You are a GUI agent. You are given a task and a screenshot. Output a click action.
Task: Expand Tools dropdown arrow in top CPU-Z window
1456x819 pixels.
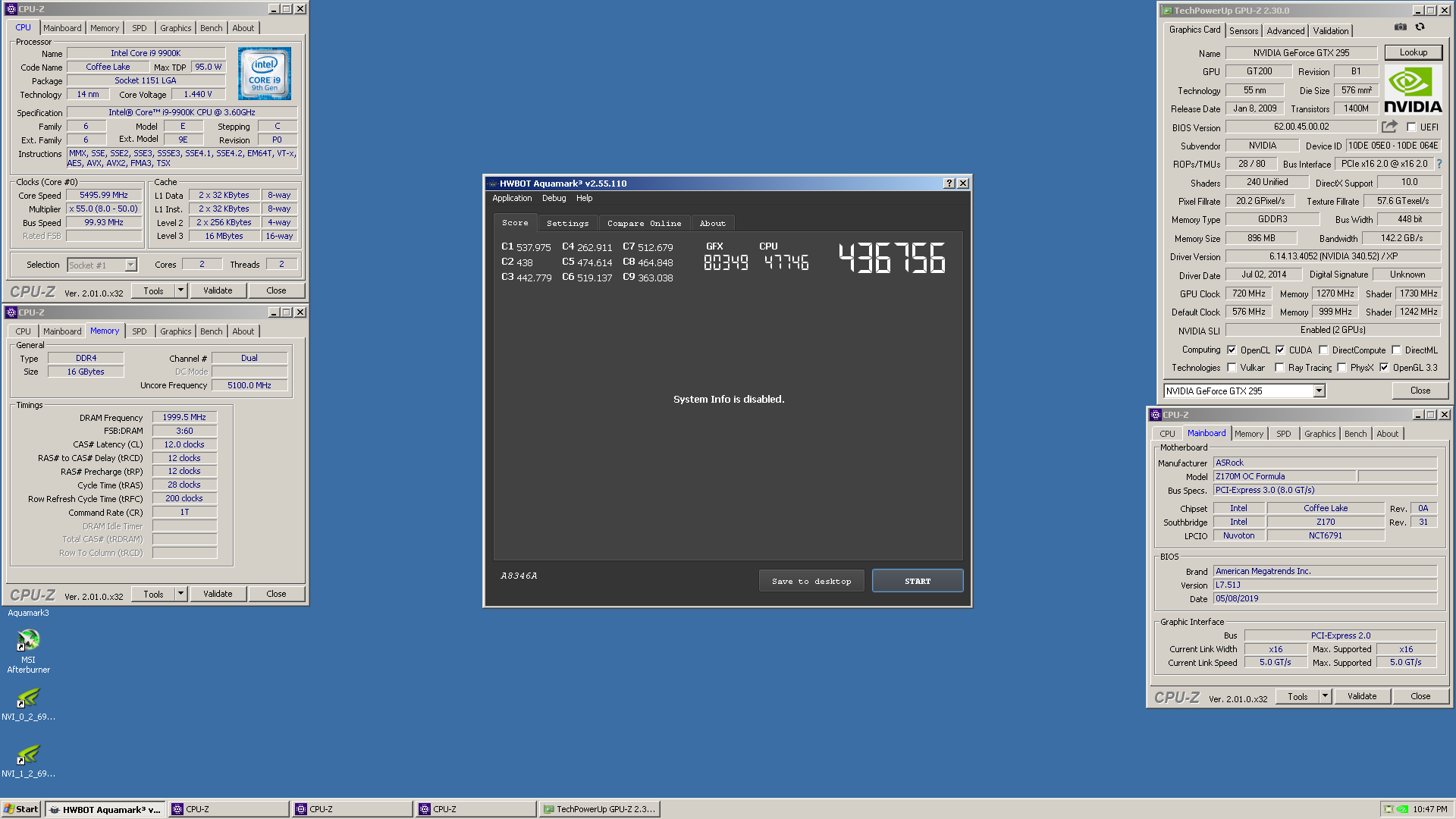180,290
